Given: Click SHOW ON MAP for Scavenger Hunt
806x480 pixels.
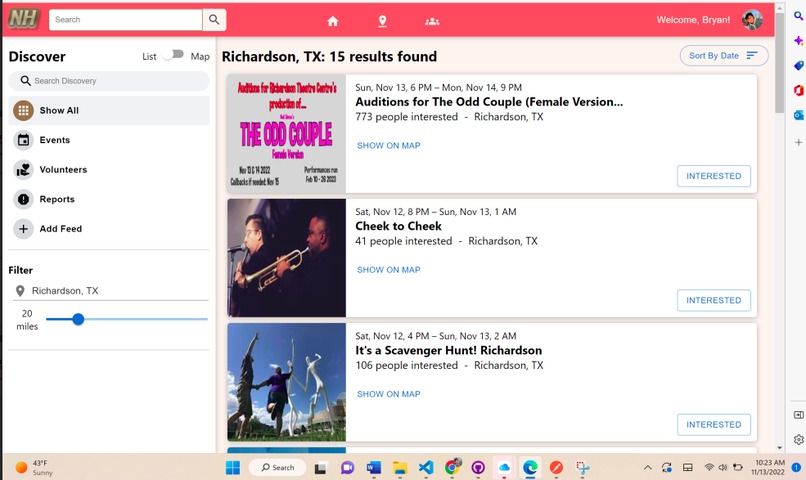Looking at the screenshot, I should pyautogui.click(x=389, y=394).
